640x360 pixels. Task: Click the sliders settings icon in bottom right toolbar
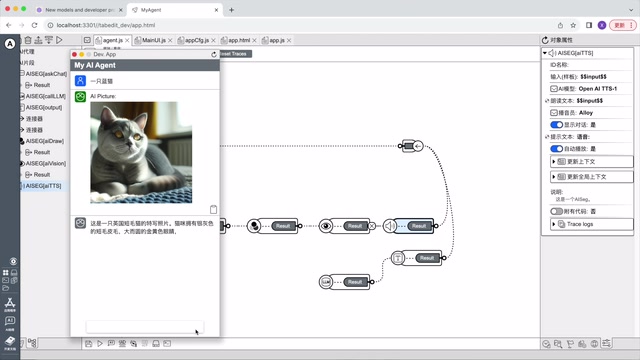point(607,344)
